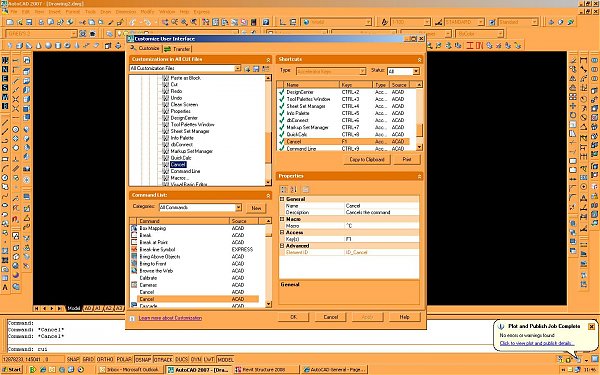Close the Plot and Publish balloon notification
600x375 pixels.
coord(591,326)
